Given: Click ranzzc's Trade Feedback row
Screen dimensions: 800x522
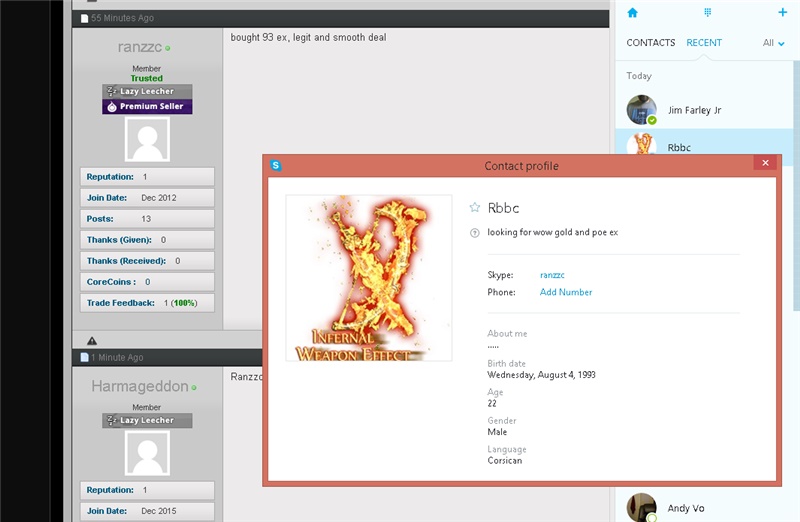Looking at the screenshot, I should (x=147, y=303).
